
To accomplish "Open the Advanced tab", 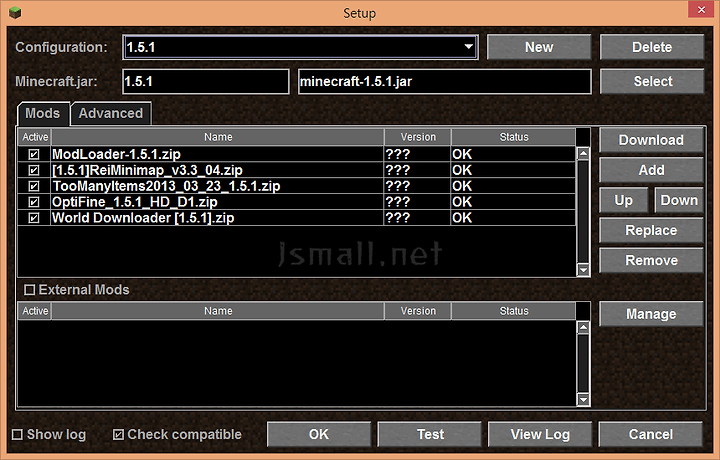I will pyautogui.click(x=111, y=113).
